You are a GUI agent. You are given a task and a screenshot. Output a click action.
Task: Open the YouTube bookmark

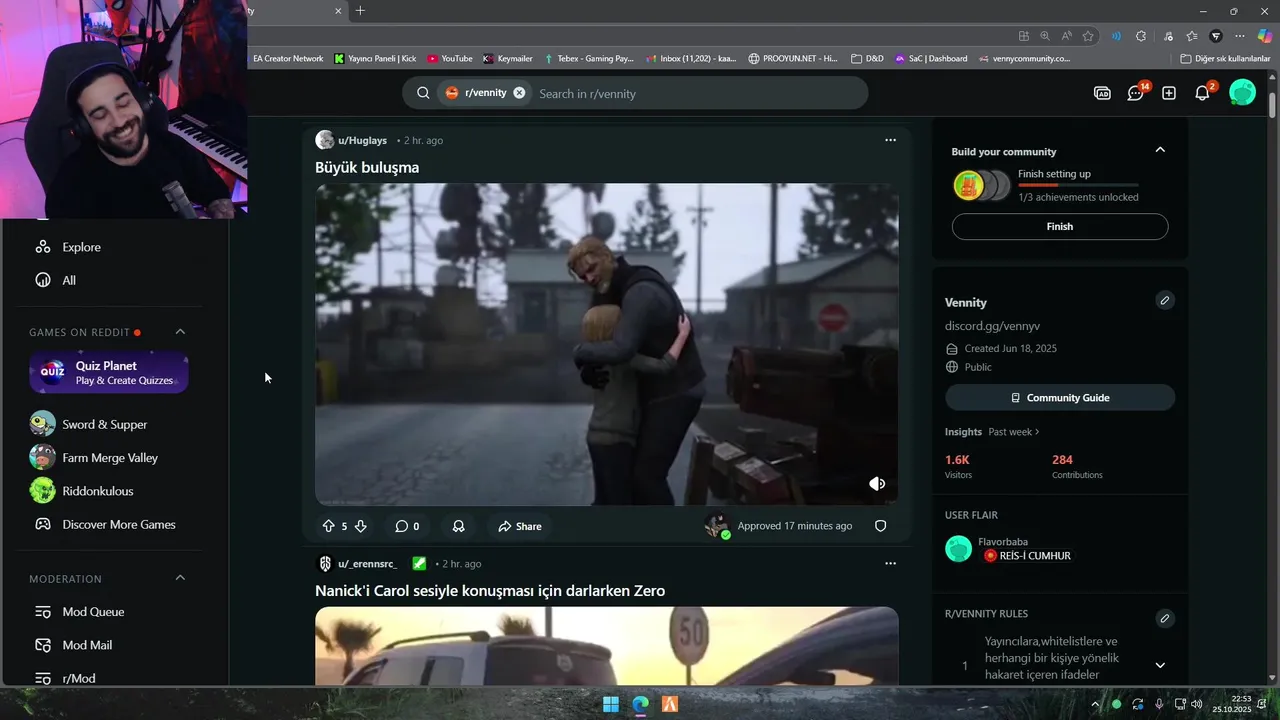click(x=449, y=59)
